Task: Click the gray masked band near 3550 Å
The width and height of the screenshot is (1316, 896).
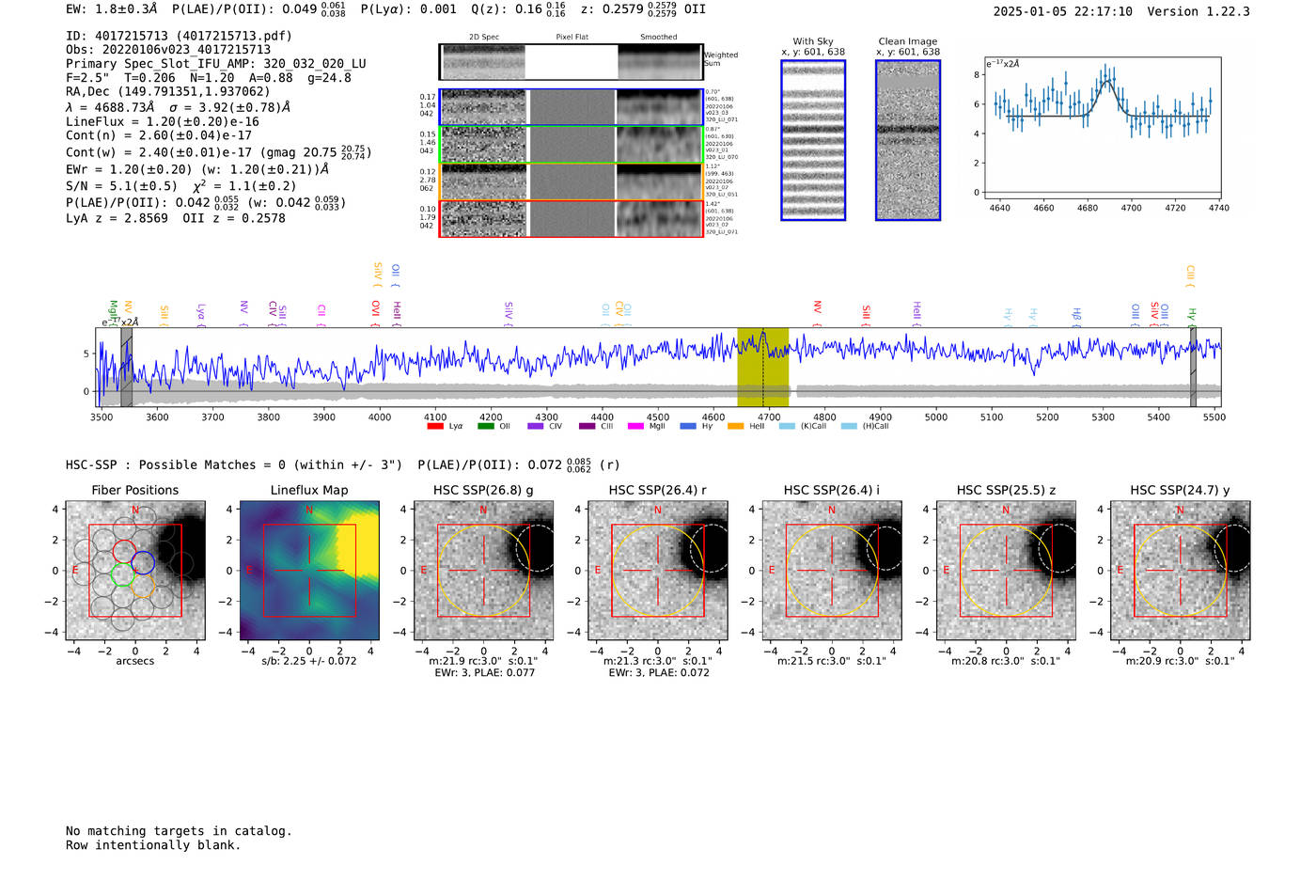Action: (x=127, y=368)
